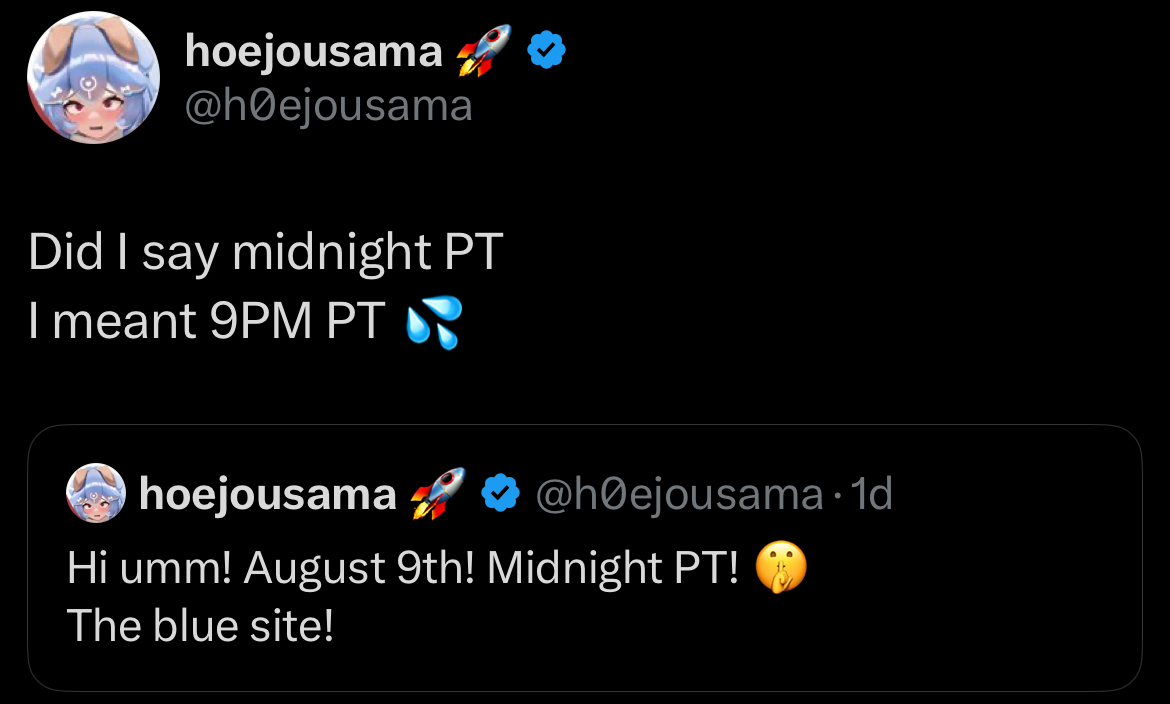Screen dimensions: 1170x704
Task: Click the rocket emoji in the quoted post header
Action: [x=437, y=493]
